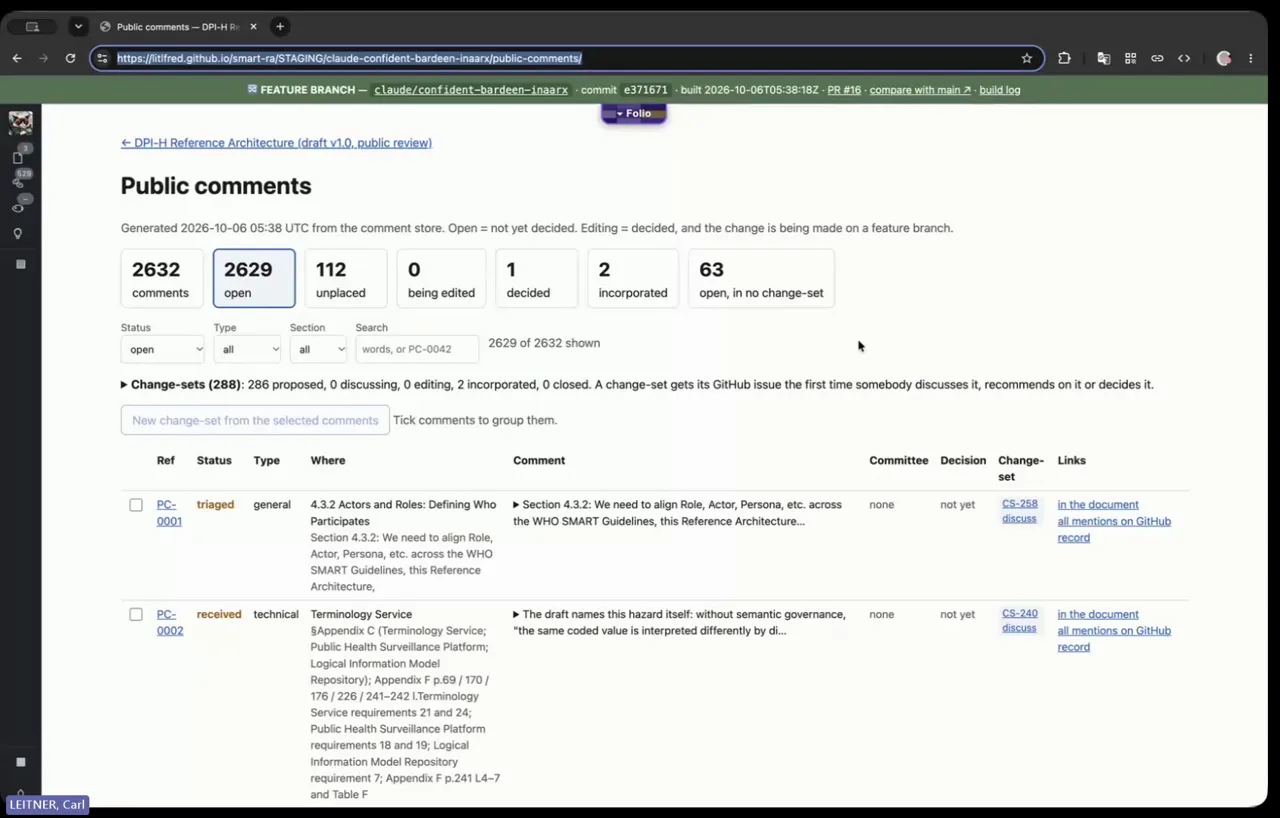The image size is (1280, 818).
Task: Go back using the browser back arrow
Action: (17, 58)
